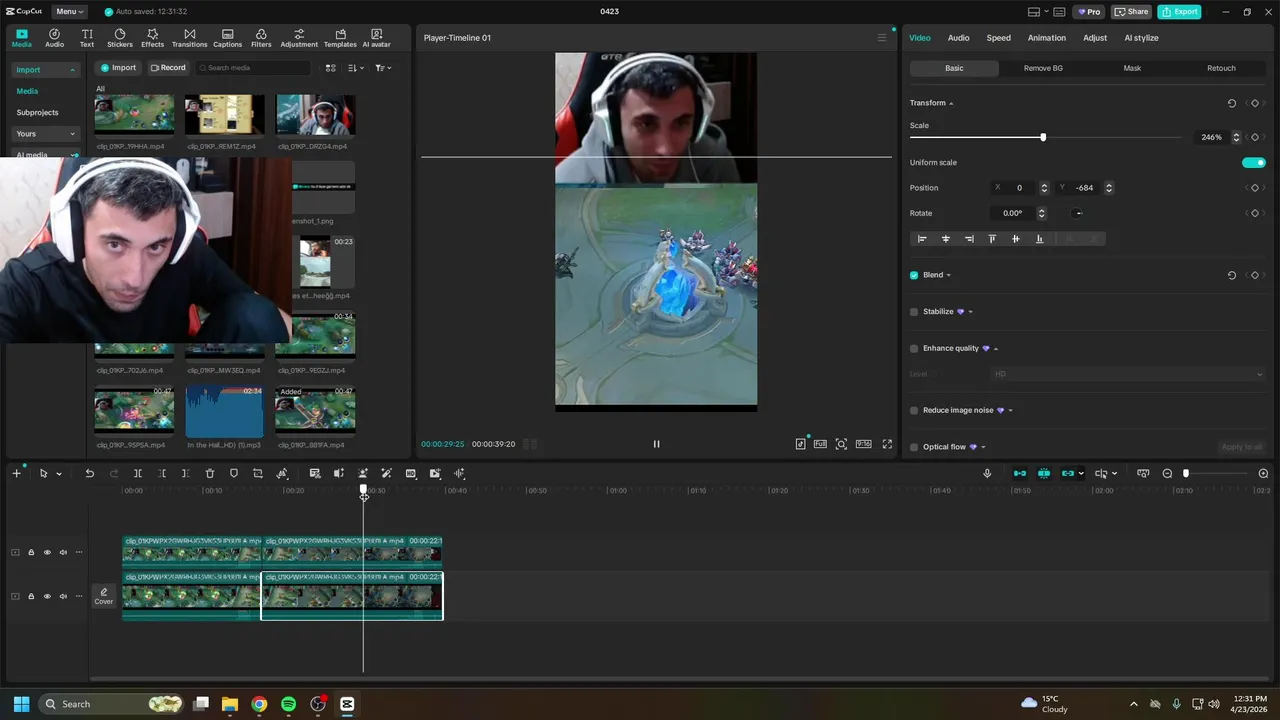
Task: Click the Import media button
Action: click(118, 68)
